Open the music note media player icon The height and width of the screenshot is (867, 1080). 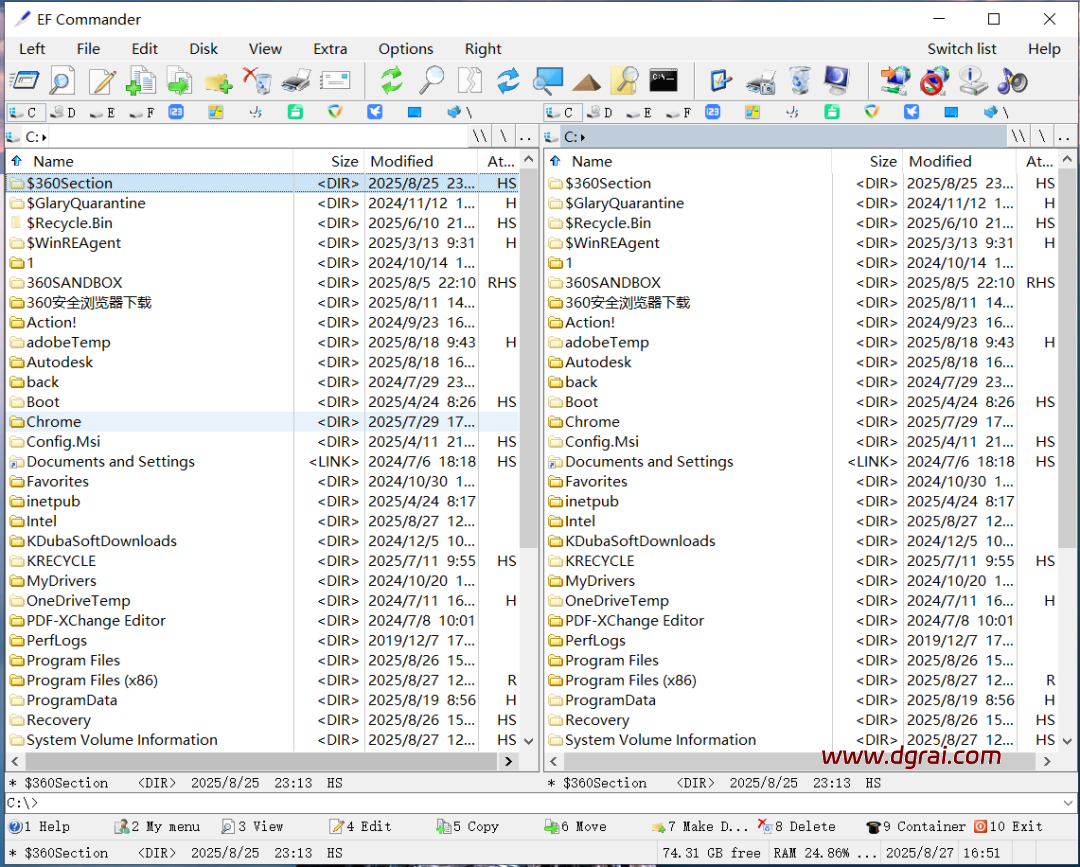(1012, 81)
